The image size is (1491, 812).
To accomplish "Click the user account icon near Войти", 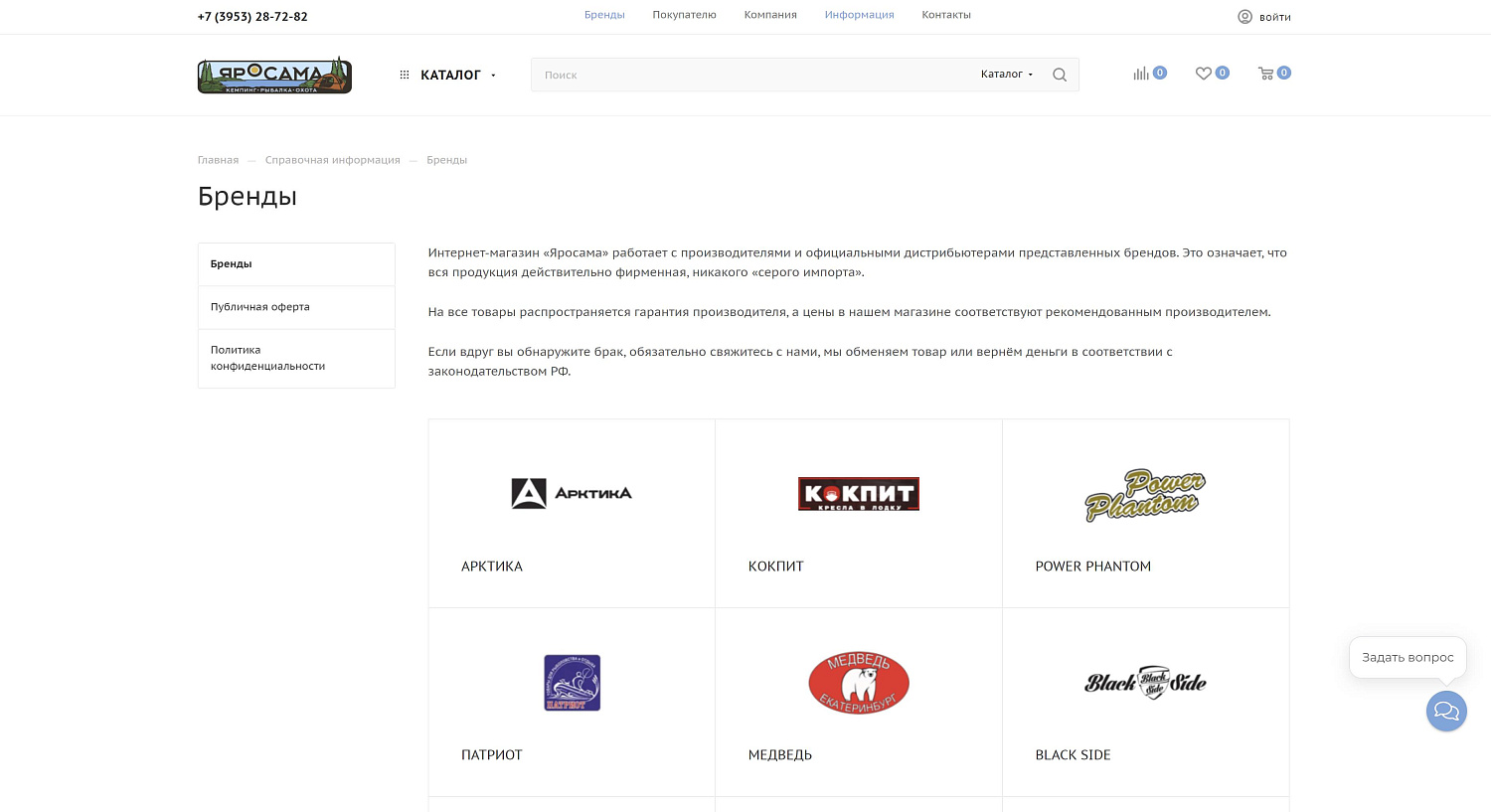I will pos(1244,17).
